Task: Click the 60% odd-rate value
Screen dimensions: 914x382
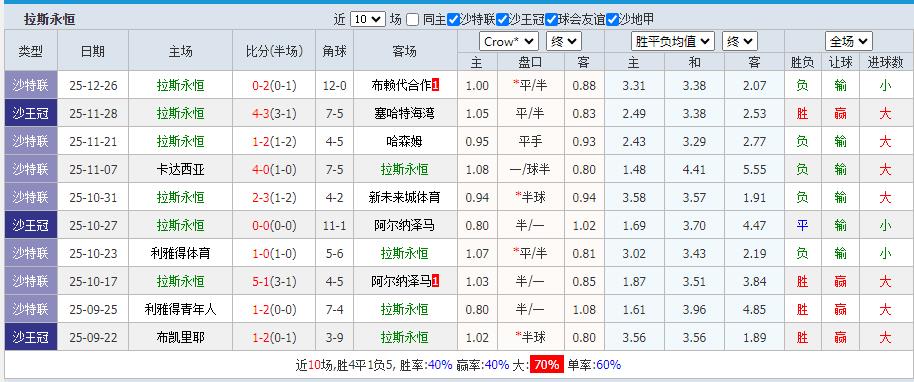Action: (x=608, y=365)
